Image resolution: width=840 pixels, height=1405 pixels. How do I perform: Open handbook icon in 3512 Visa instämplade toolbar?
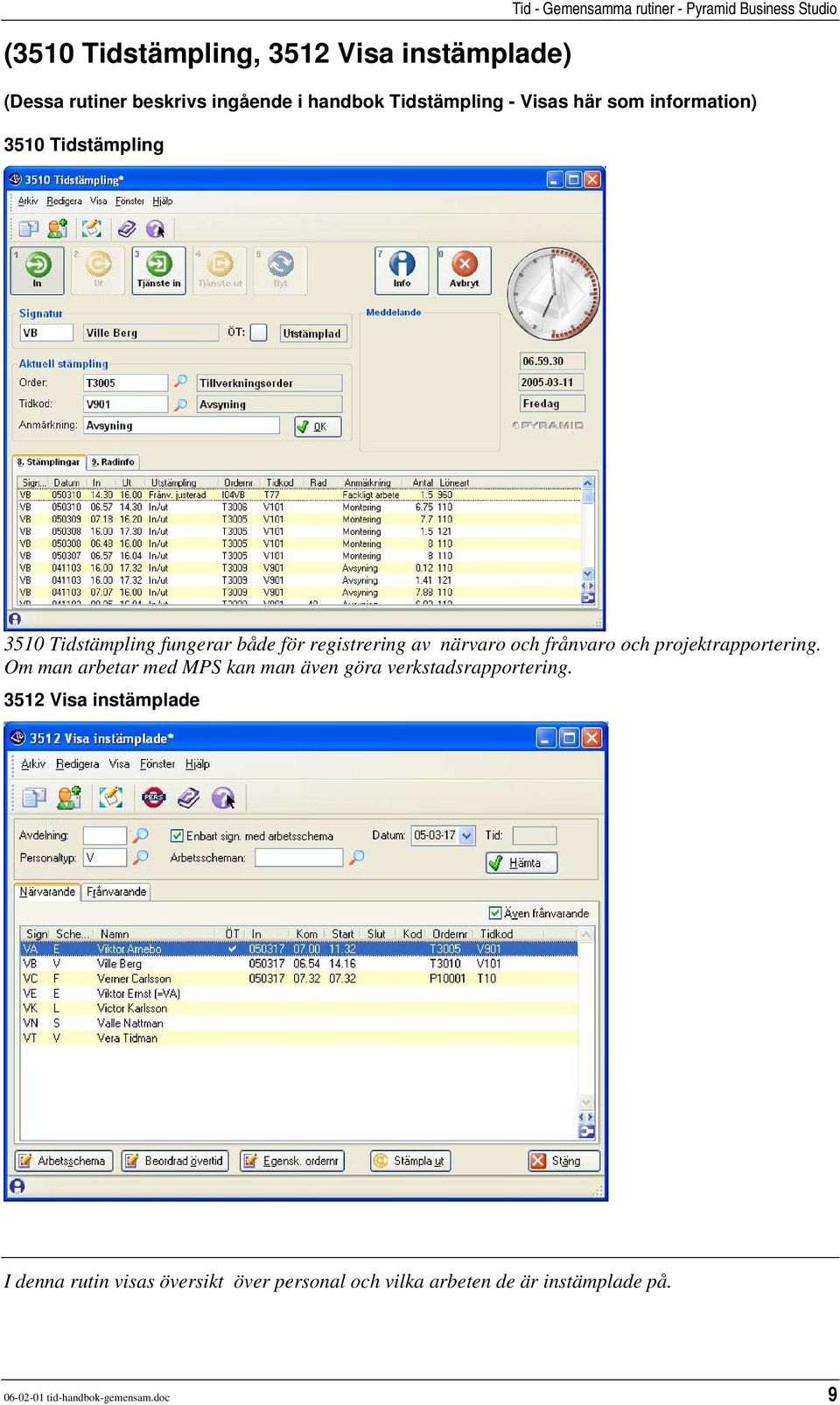pyautogui.click(x=188, y=797)
